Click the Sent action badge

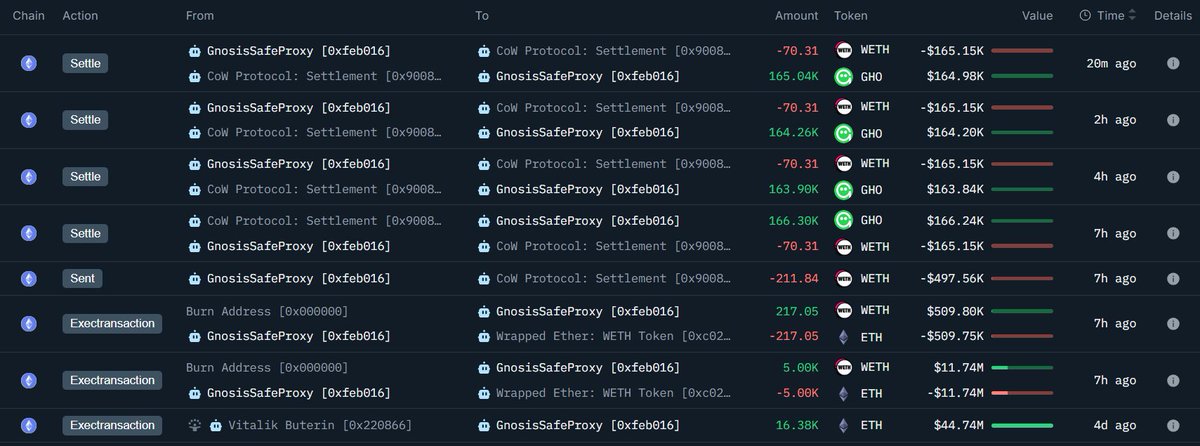coord(83,278)
